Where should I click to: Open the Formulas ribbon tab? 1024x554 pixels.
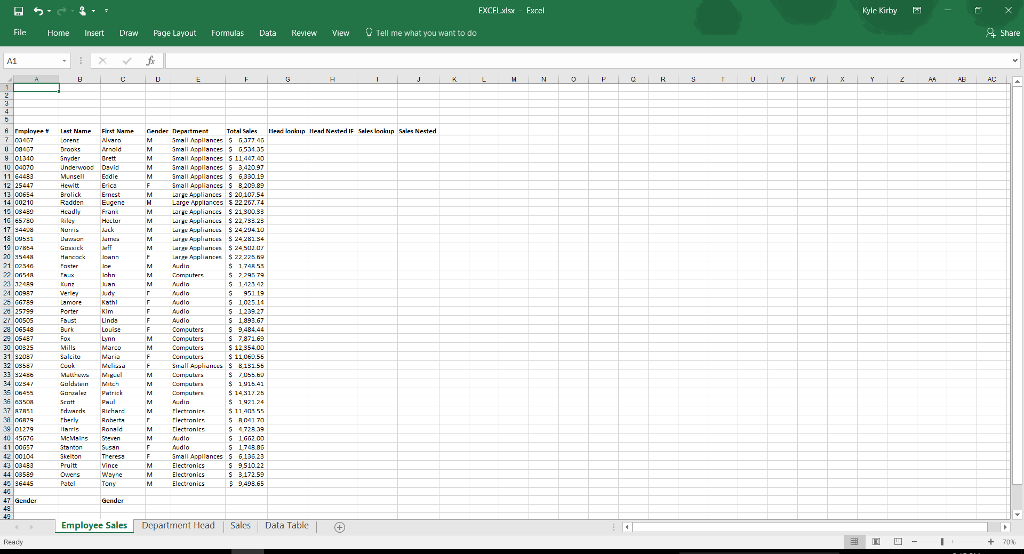(227, 33)
